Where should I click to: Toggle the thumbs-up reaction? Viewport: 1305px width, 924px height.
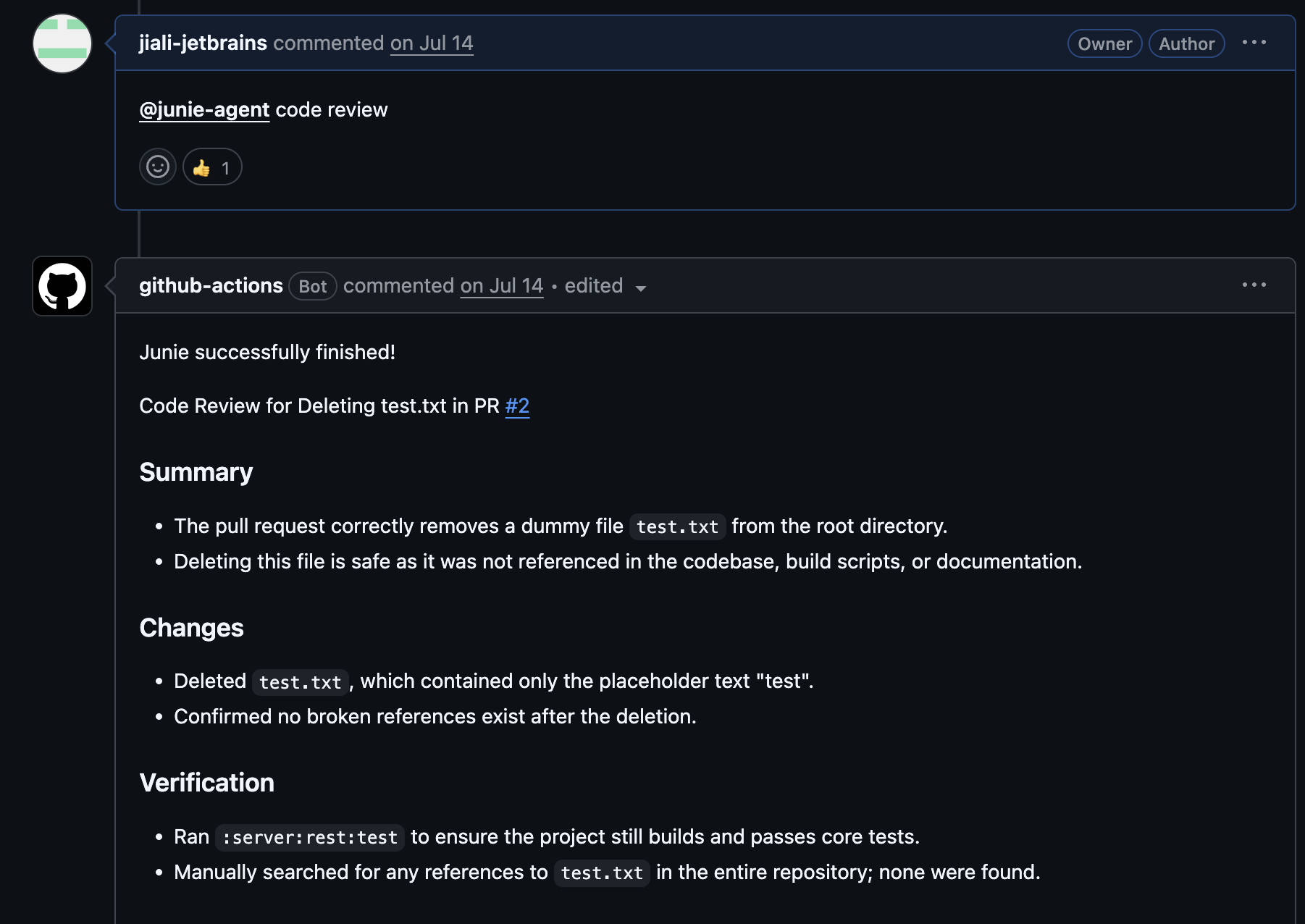(x=212, y=167)
